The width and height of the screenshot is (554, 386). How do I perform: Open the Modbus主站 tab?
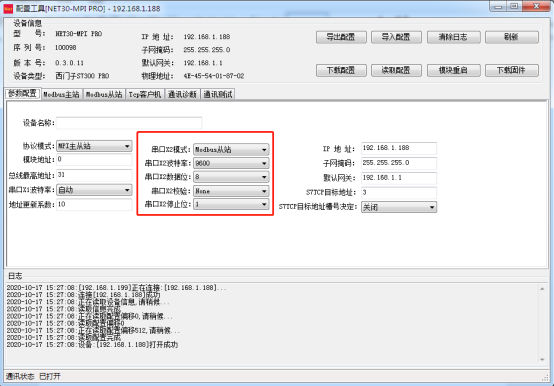(x=61, y=94)
